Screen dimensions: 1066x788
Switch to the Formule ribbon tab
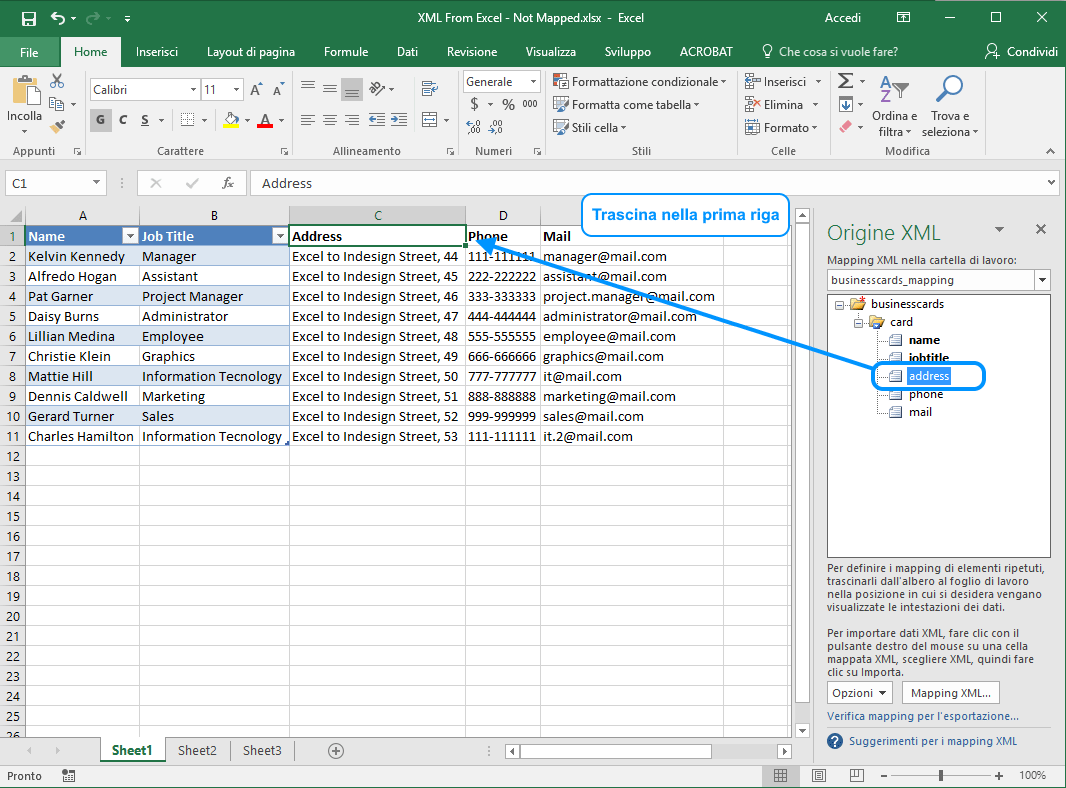click(x=346, y=51)
